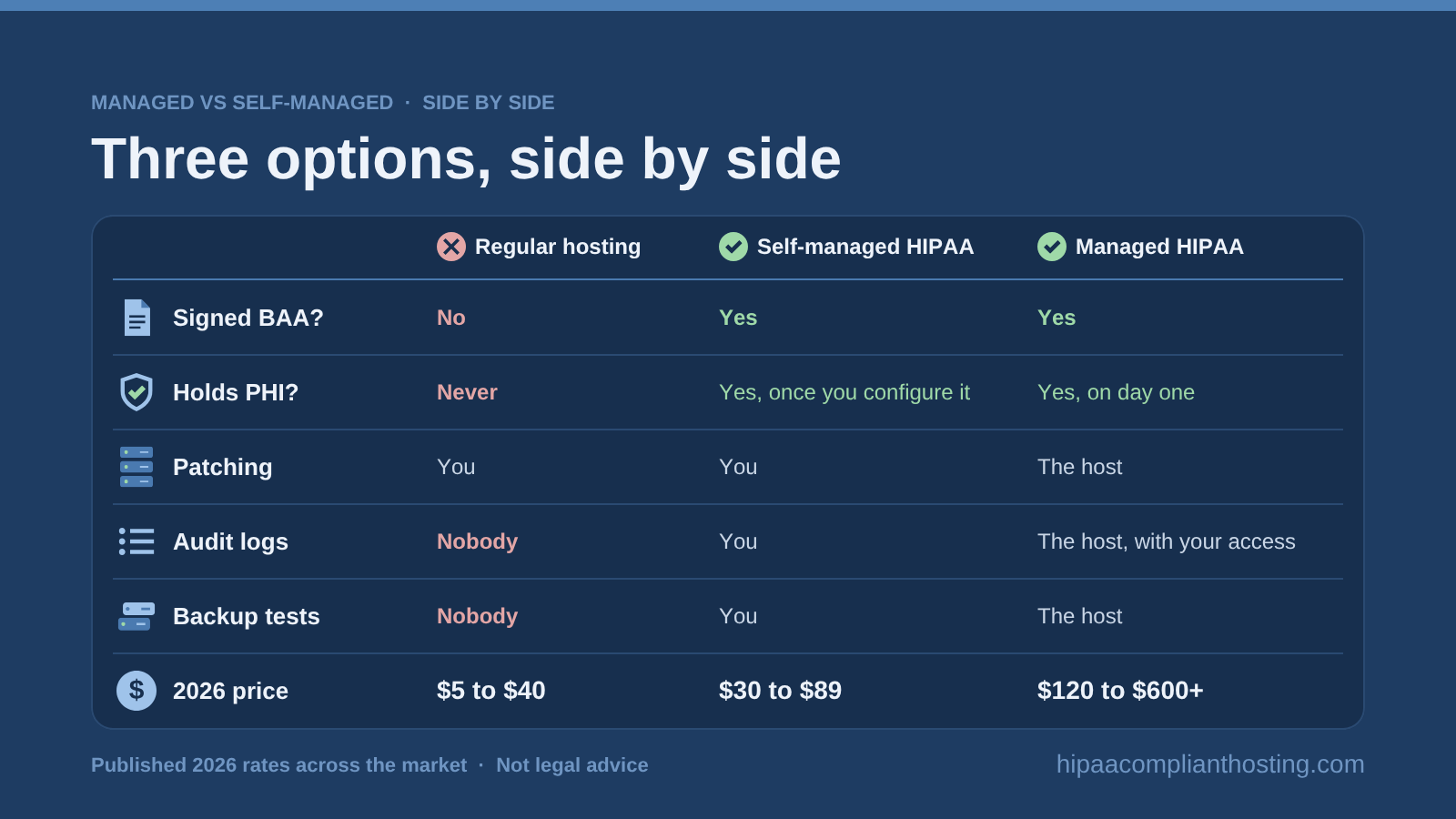The height and width of the screenshot is (819, 1456).
Task: Click the Patching row label
Action: click(x=223, y=467)
